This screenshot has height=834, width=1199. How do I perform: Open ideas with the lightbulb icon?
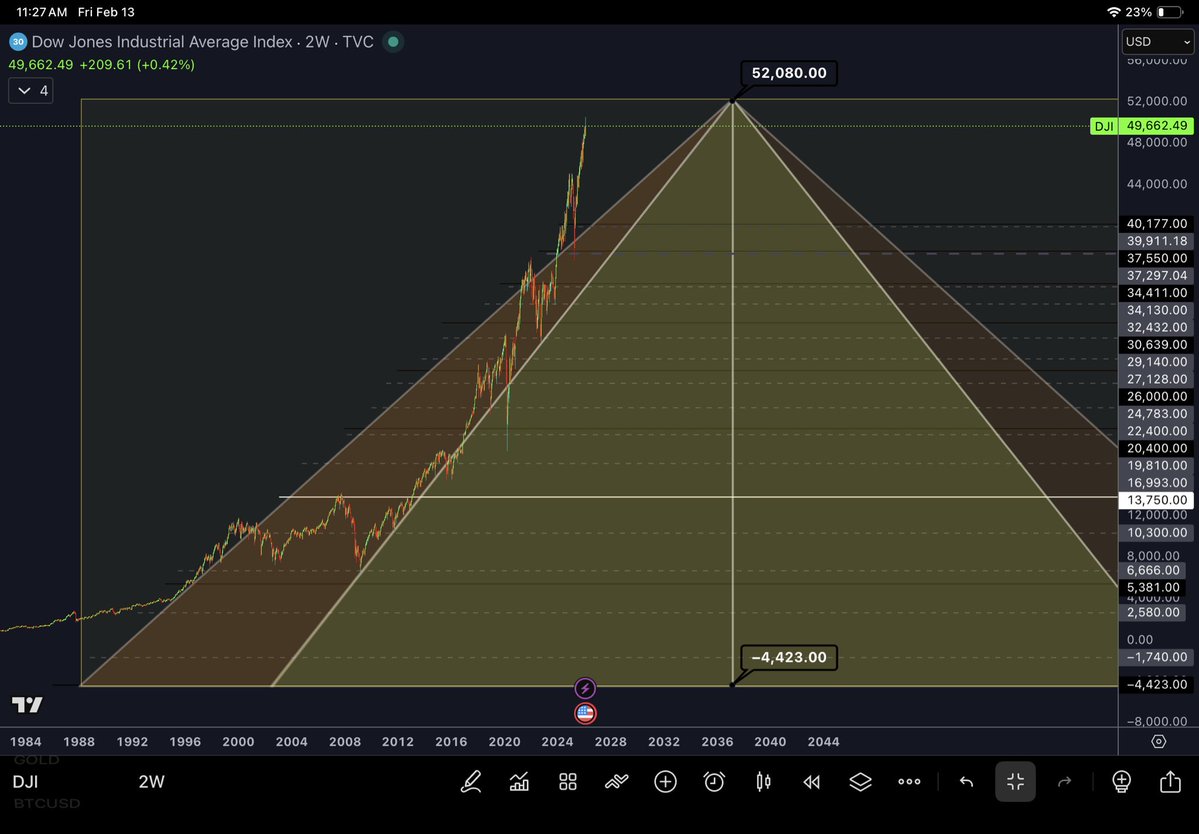(1121, 782)
